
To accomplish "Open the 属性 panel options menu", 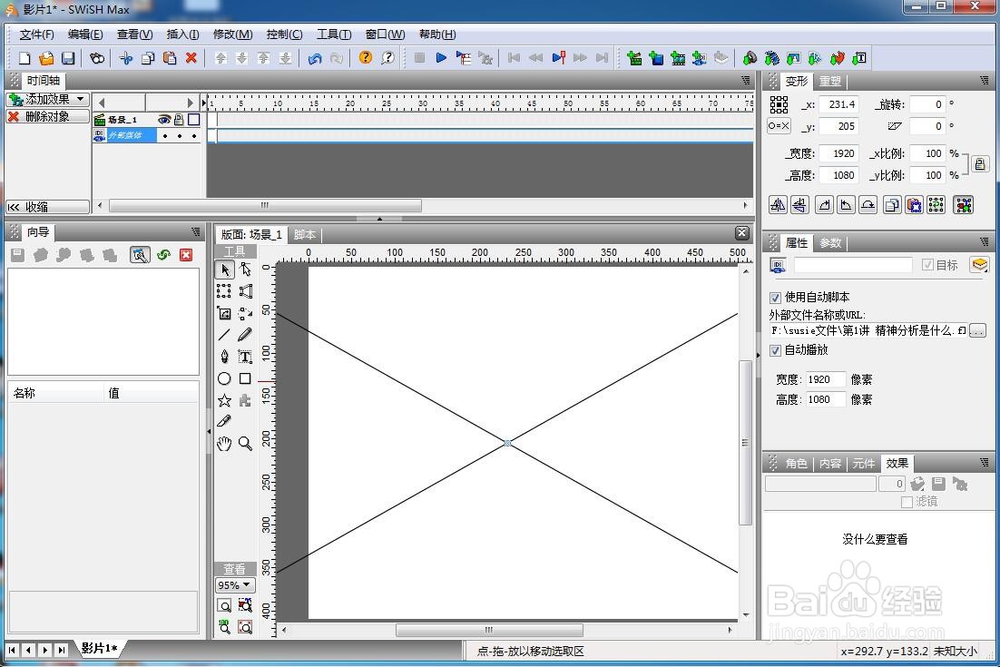I will coord(984,242).
